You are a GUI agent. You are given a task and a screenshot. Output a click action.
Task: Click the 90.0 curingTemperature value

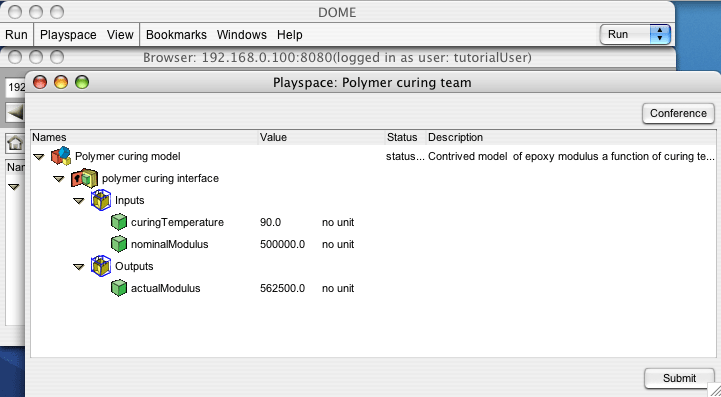pyautogui.click(x=270, y=222)
